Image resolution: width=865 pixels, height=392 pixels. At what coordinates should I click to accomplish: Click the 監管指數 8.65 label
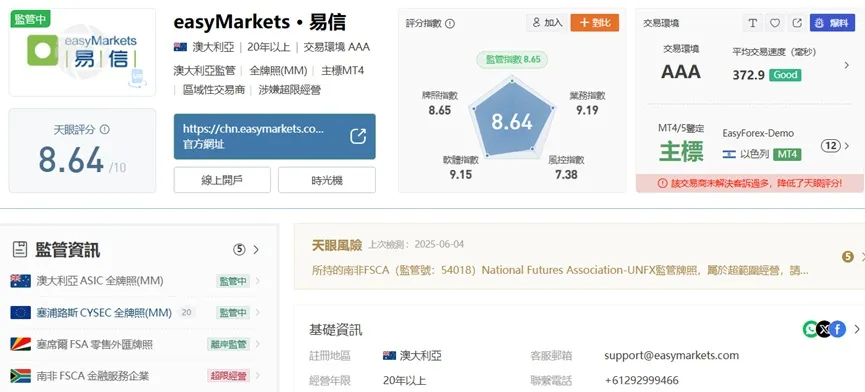[x=512, y=59]
